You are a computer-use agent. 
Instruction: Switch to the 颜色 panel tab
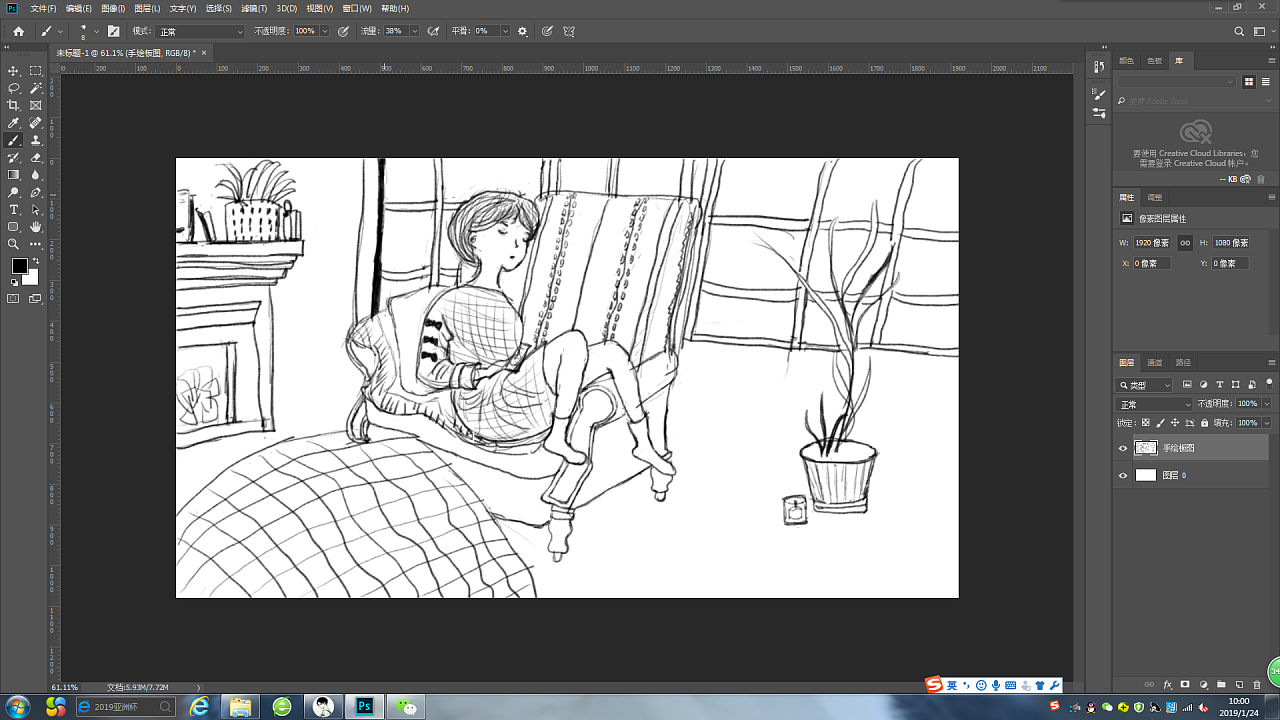(1127, 60)
